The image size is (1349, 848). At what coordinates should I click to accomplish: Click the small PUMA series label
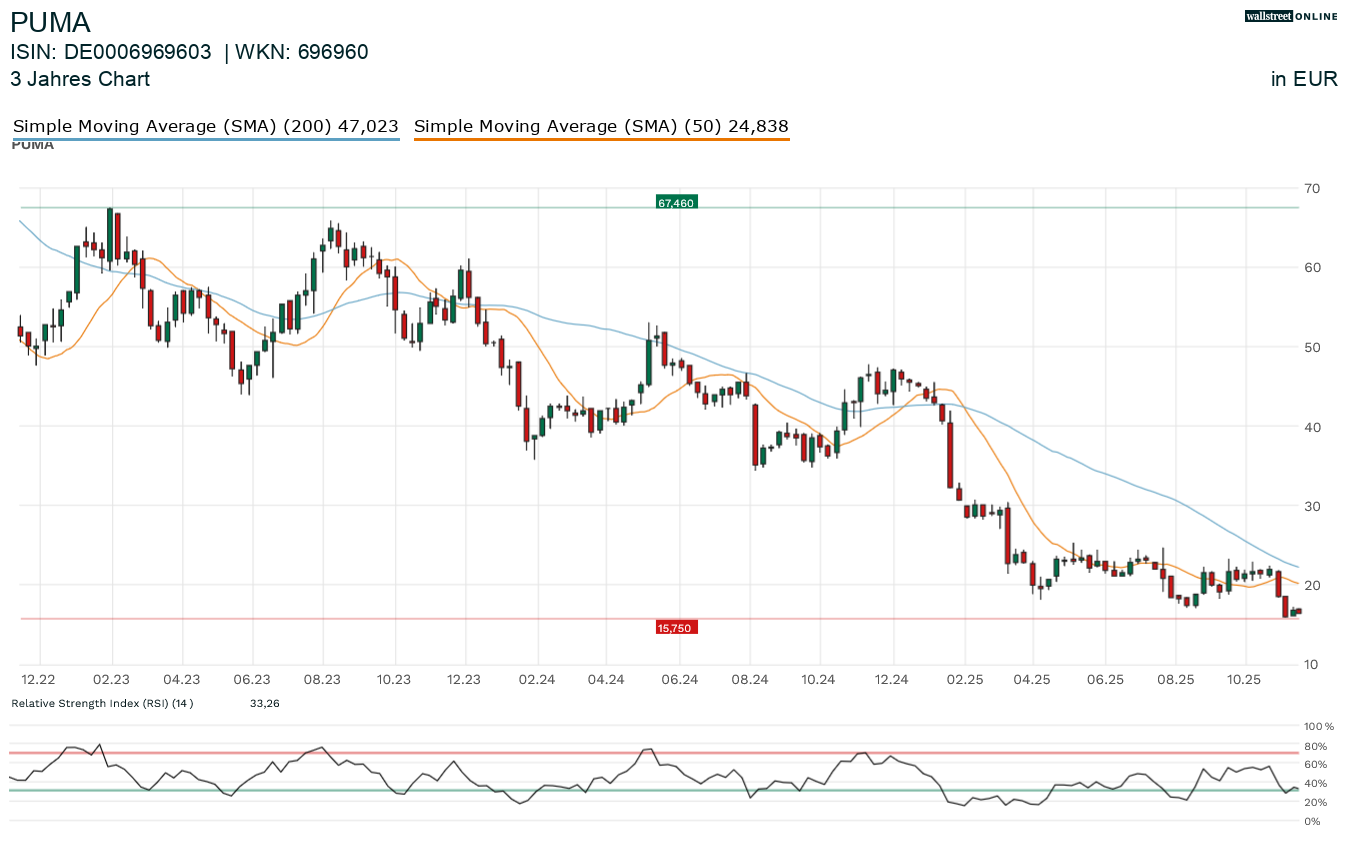pyautogui.click(x=32, y=146)
